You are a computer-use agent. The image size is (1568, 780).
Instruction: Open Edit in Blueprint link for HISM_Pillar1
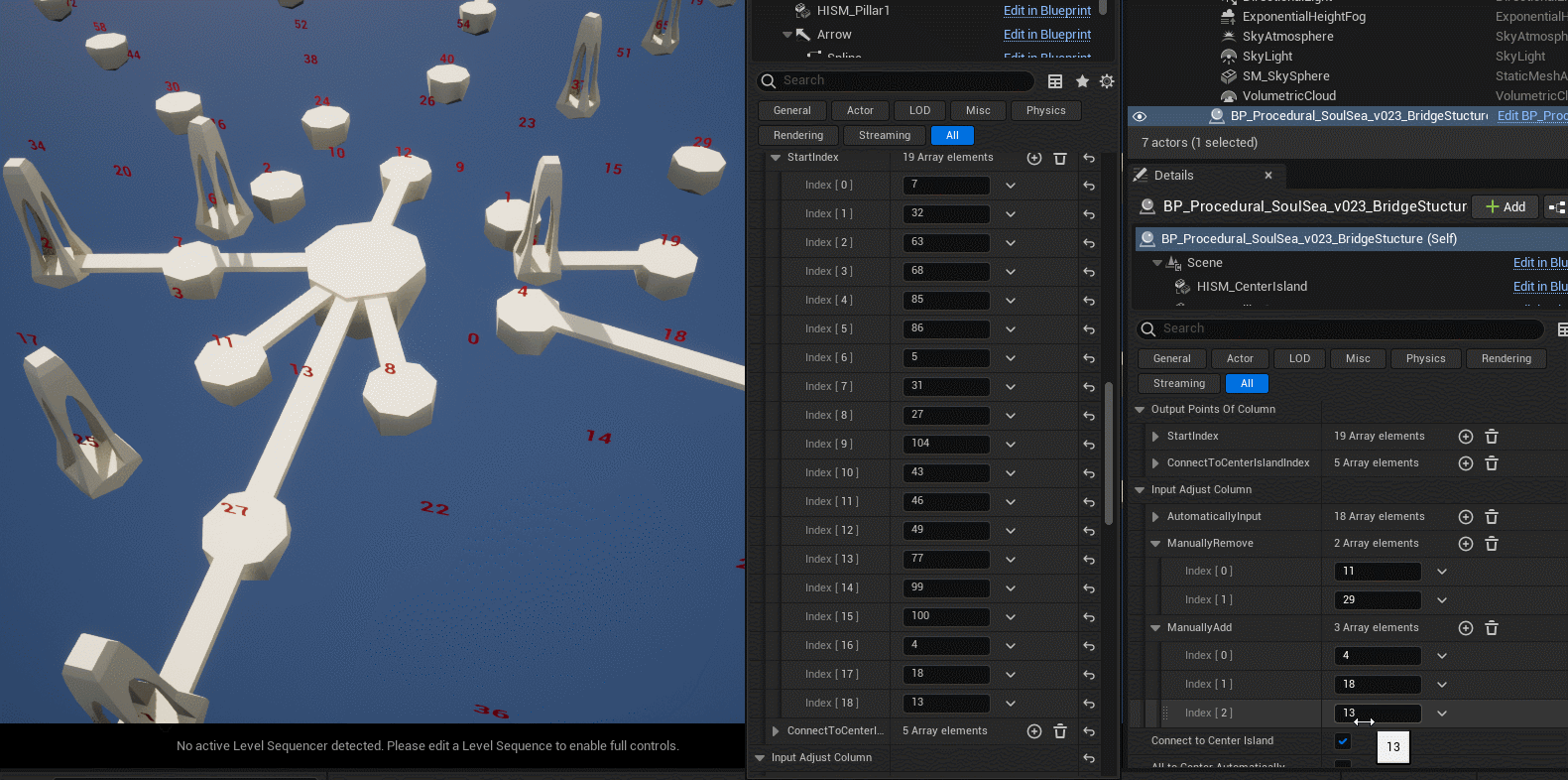[x=1047, y=11]
